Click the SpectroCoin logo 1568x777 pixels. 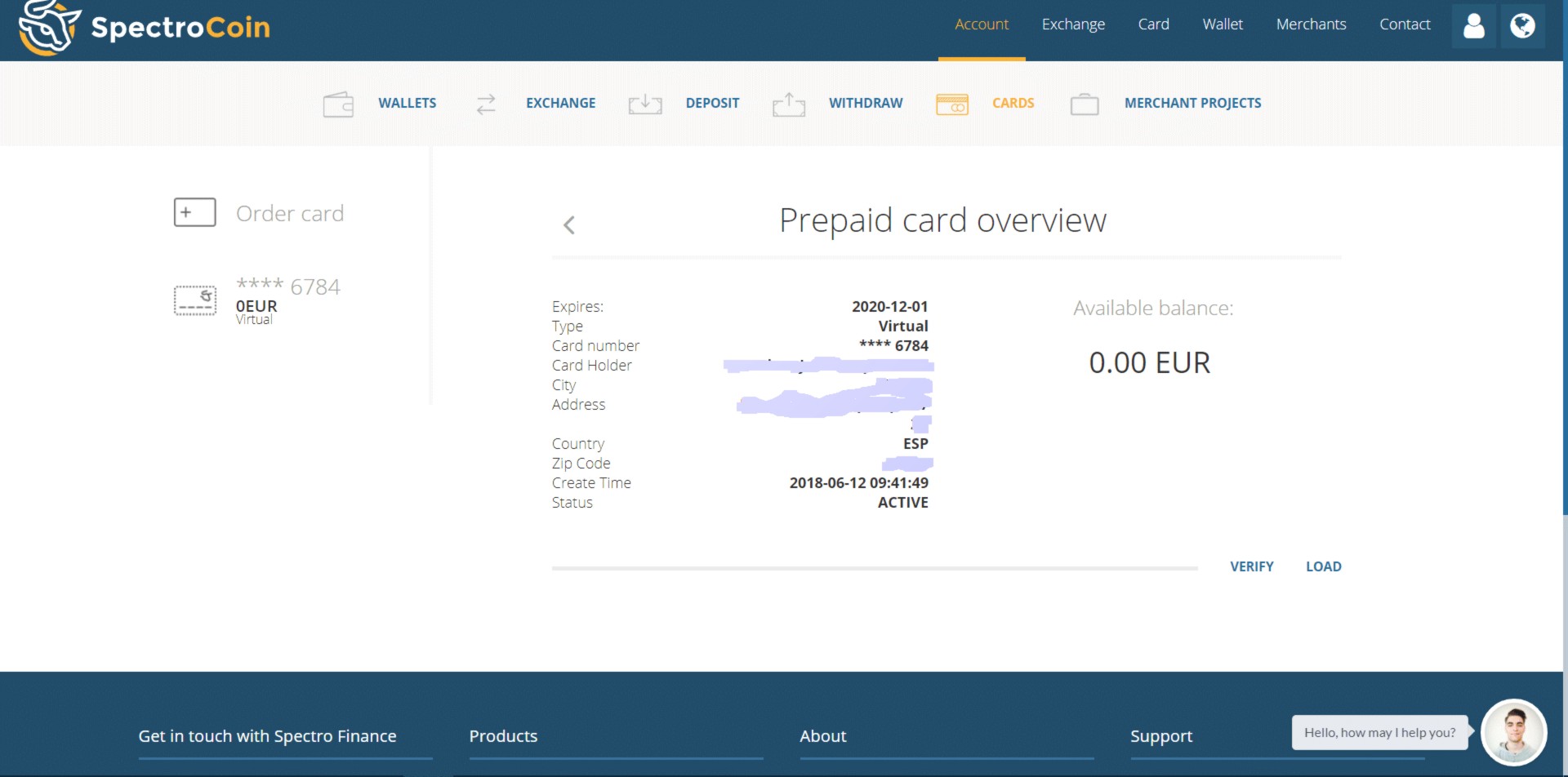[144, 27]
